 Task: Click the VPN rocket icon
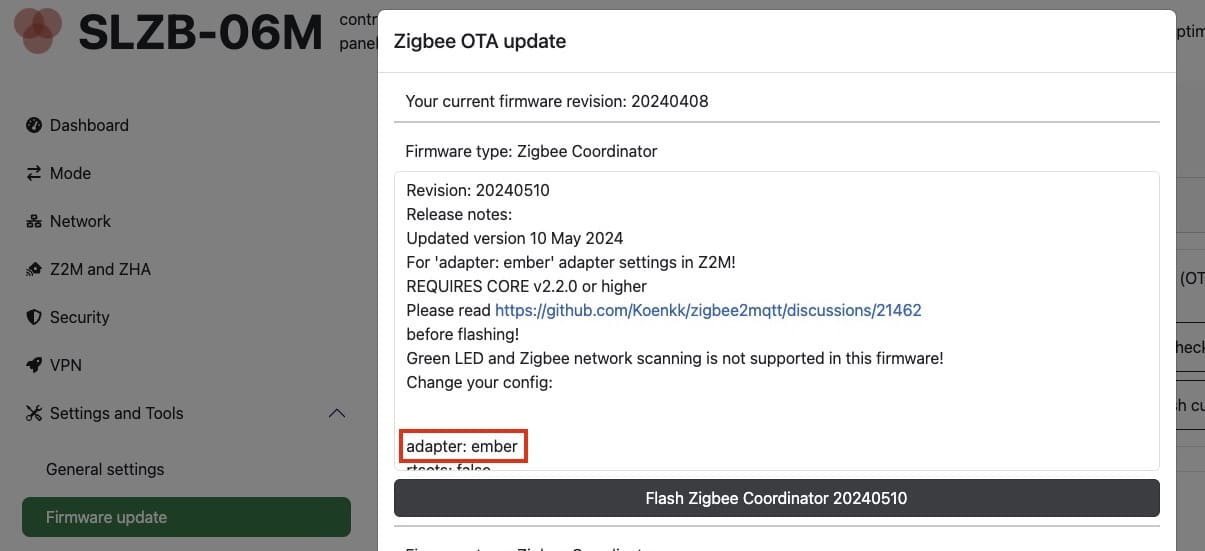[x=33, y=365]
